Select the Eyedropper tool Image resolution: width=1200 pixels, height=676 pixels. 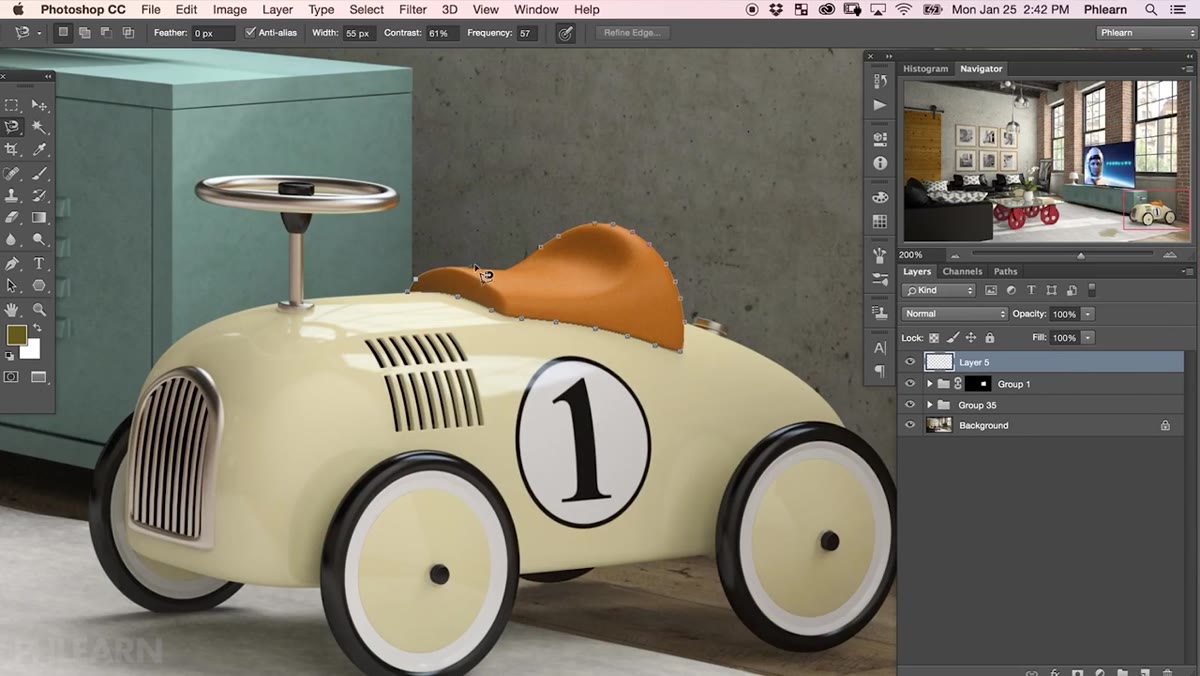pos(39,149)
